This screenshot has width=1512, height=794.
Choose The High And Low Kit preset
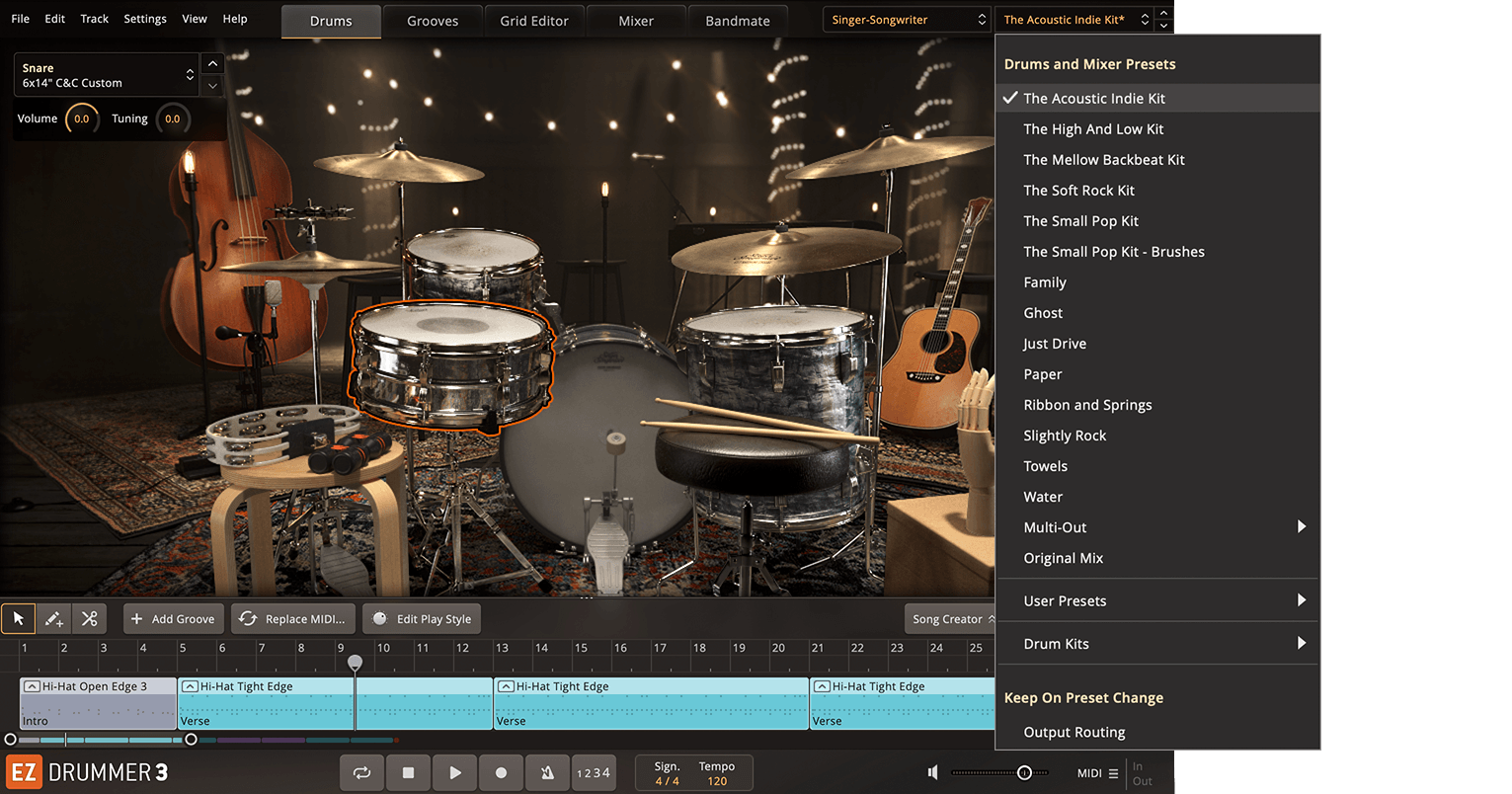click(x=1157, y=129)
